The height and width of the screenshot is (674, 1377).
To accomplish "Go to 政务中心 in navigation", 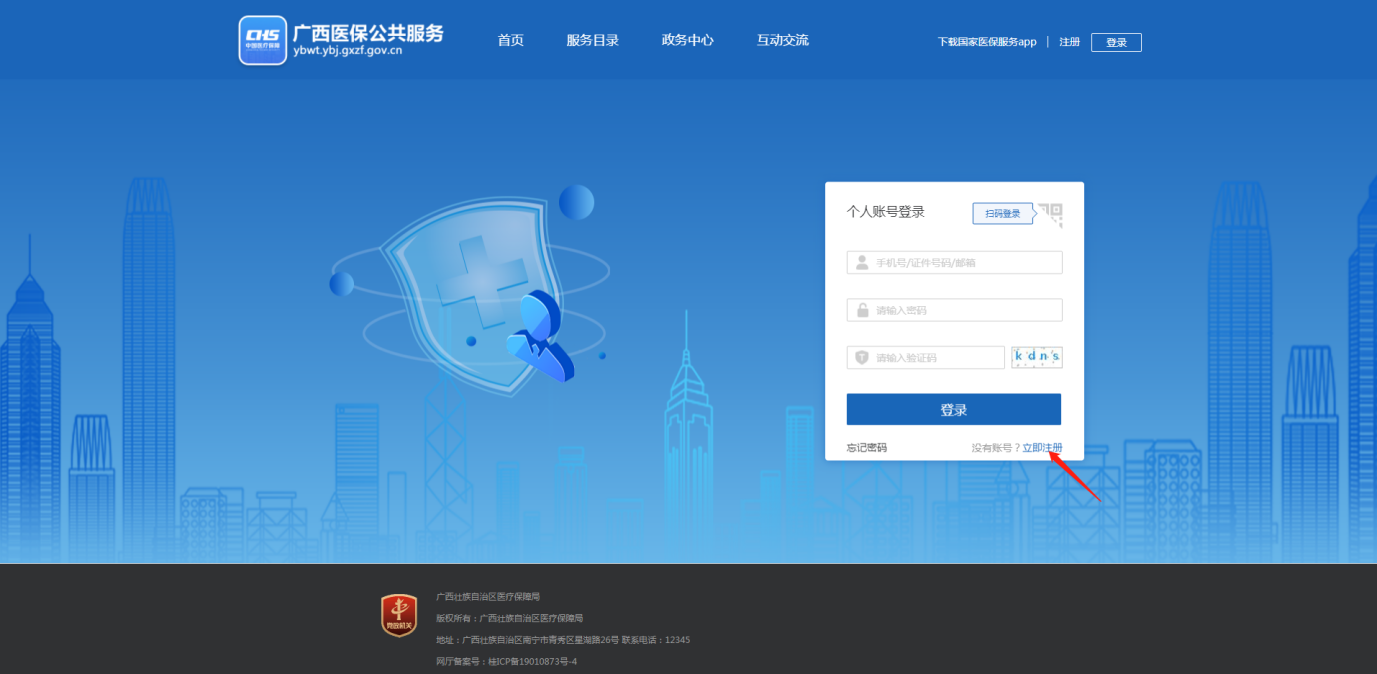I will [x=687, y=41].
